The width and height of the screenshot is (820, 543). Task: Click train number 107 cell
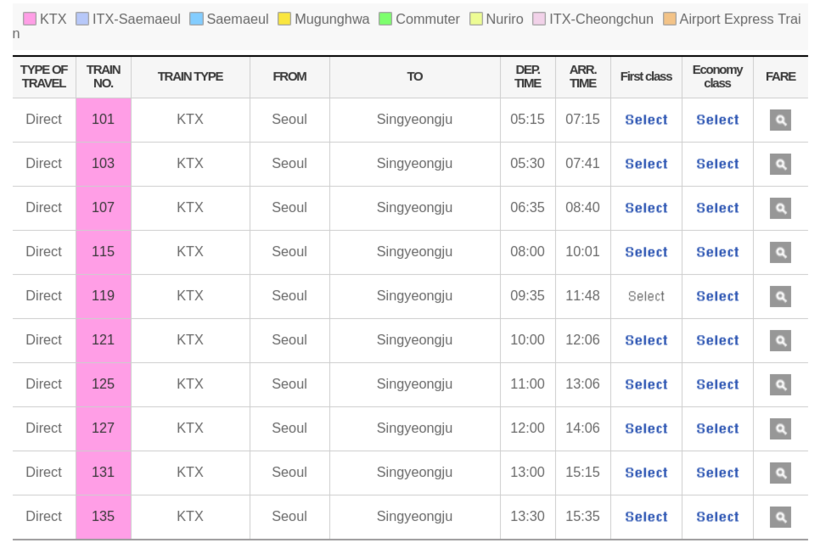pos(103,208)
